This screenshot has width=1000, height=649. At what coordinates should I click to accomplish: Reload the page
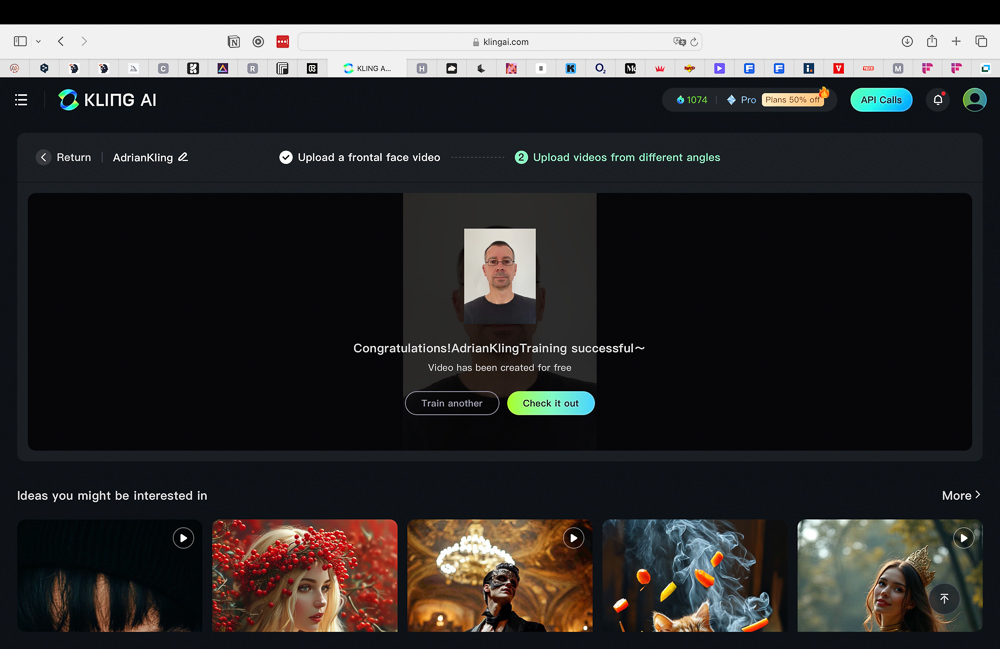(695, 41)
